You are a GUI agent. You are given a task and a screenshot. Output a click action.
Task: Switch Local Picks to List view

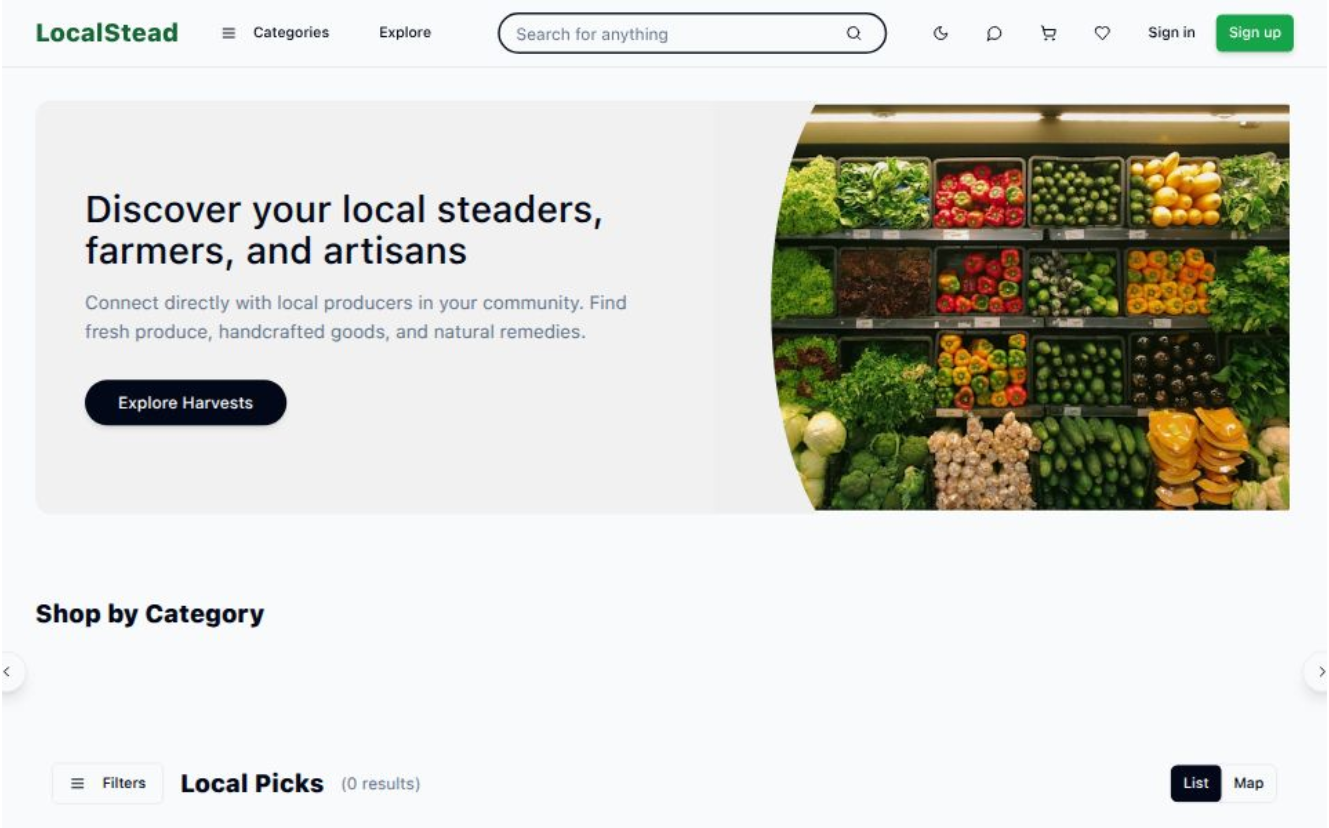[x=1196, y=783]
